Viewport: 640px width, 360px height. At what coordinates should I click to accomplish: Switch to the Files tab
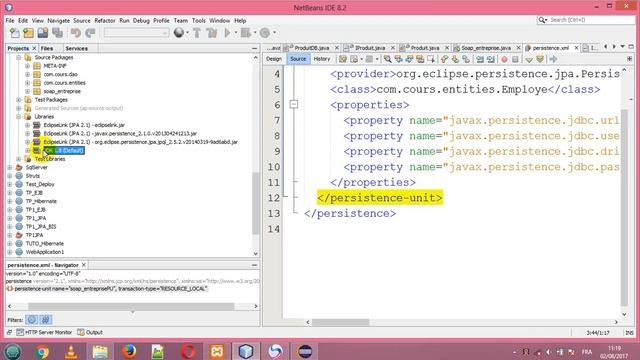pos(47,48)
